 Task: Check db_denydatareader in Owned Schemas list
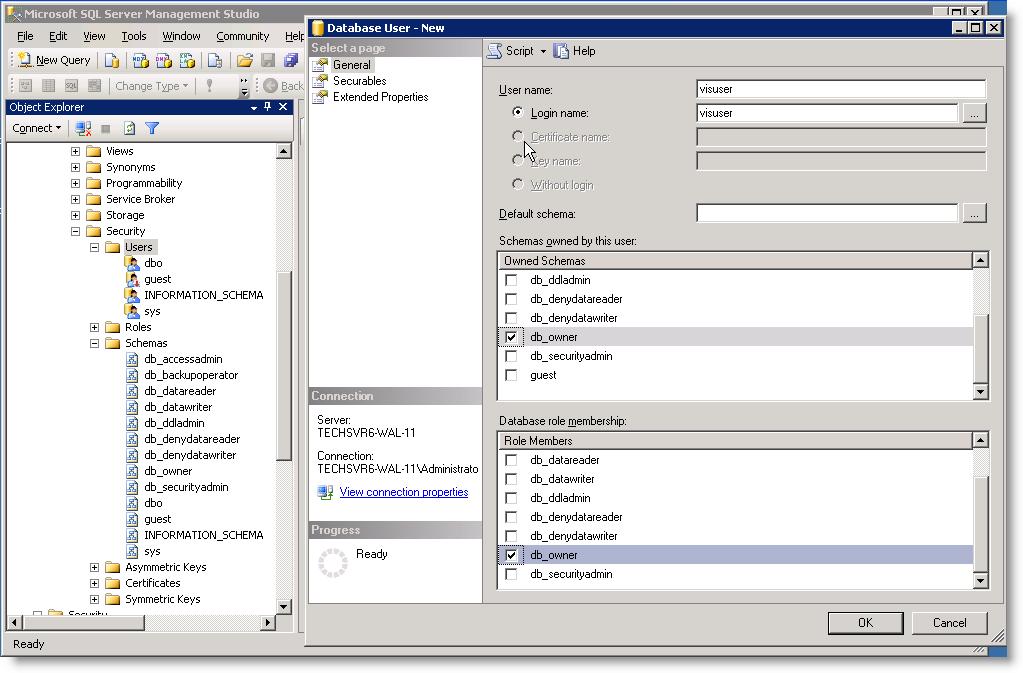click(512, 299)
